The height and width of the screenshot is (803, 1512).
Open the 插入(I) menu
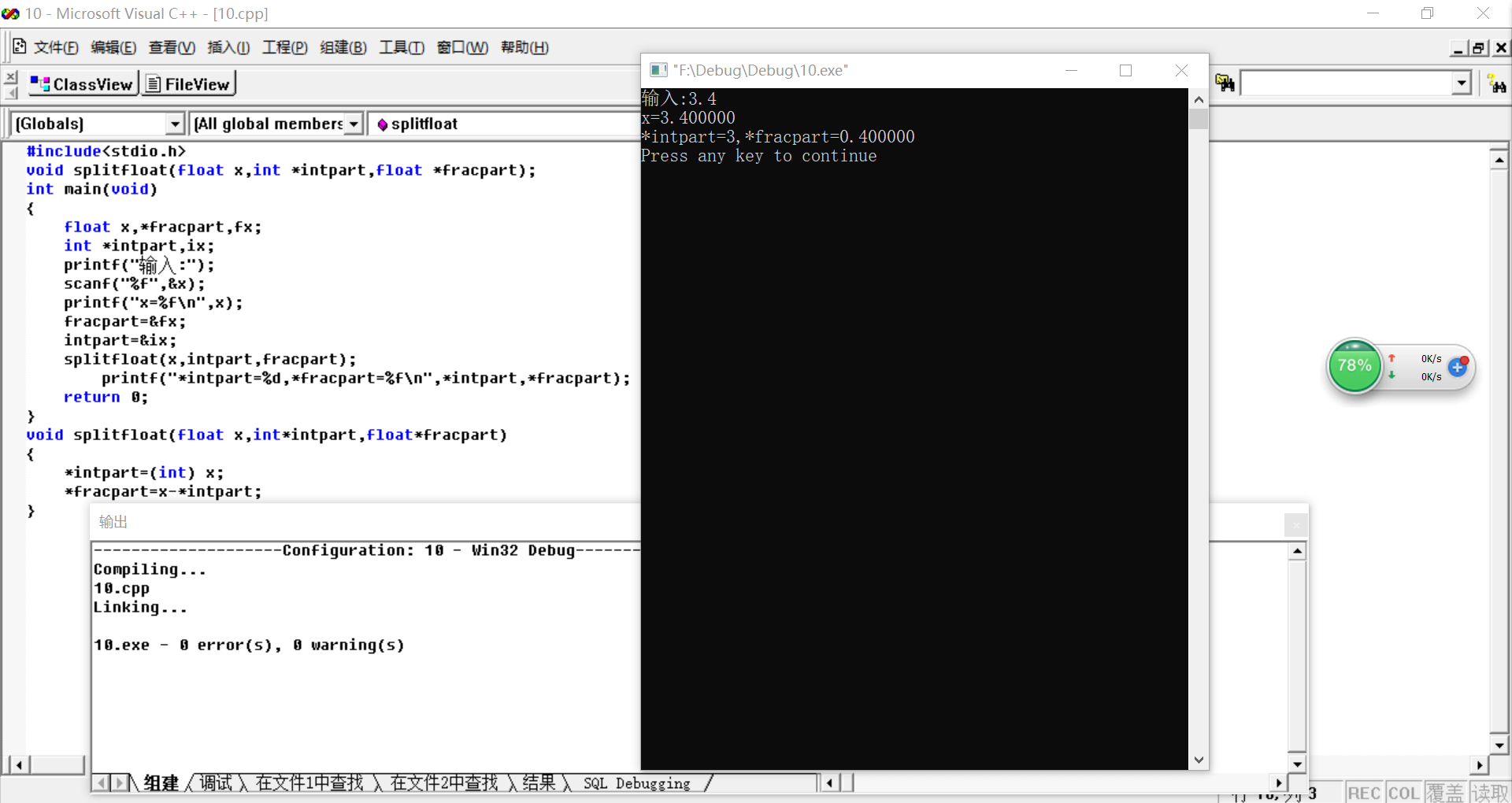pos(228,47)
